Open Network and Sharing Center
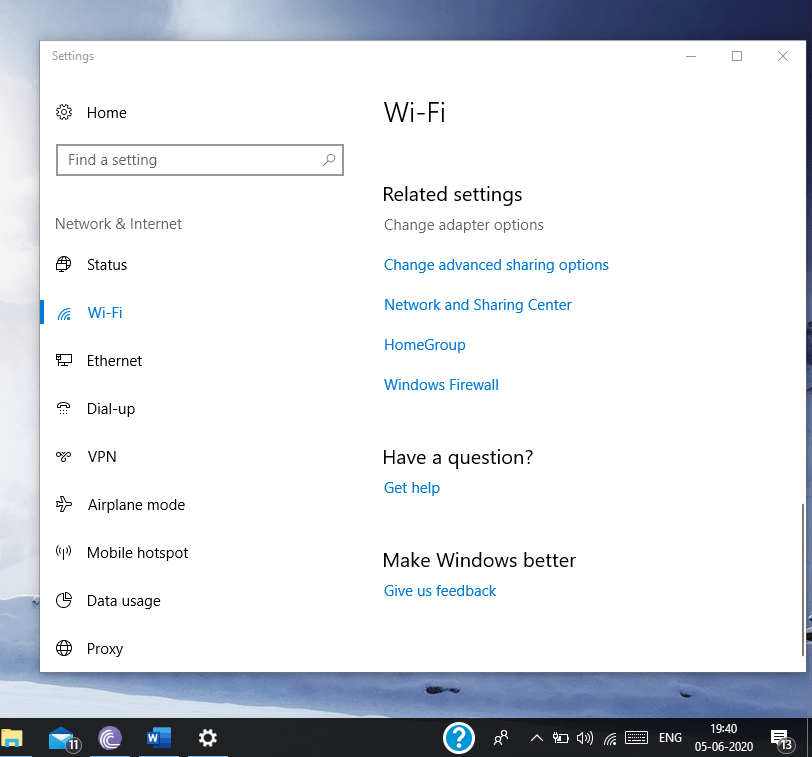The image size is (812, 757). click(x=477, y=304)
